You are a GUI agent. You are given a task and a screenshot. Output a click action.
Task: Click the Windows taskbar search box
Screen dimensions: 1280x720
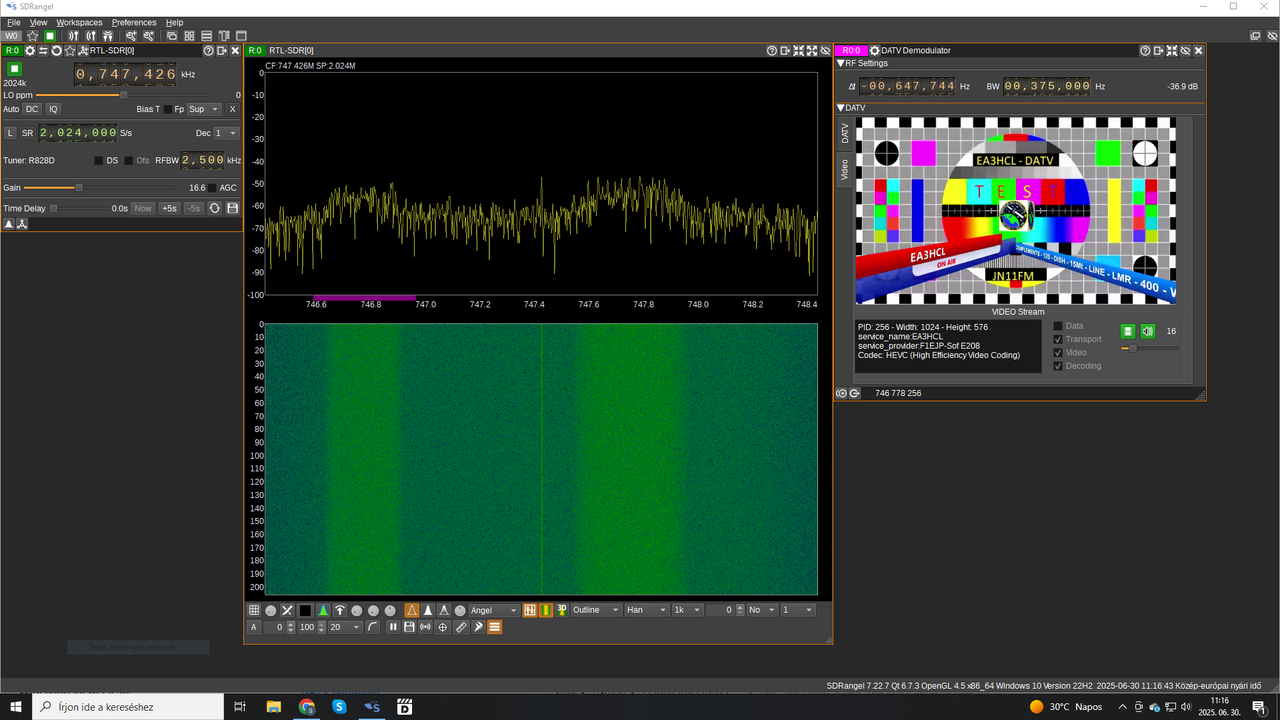129,707
